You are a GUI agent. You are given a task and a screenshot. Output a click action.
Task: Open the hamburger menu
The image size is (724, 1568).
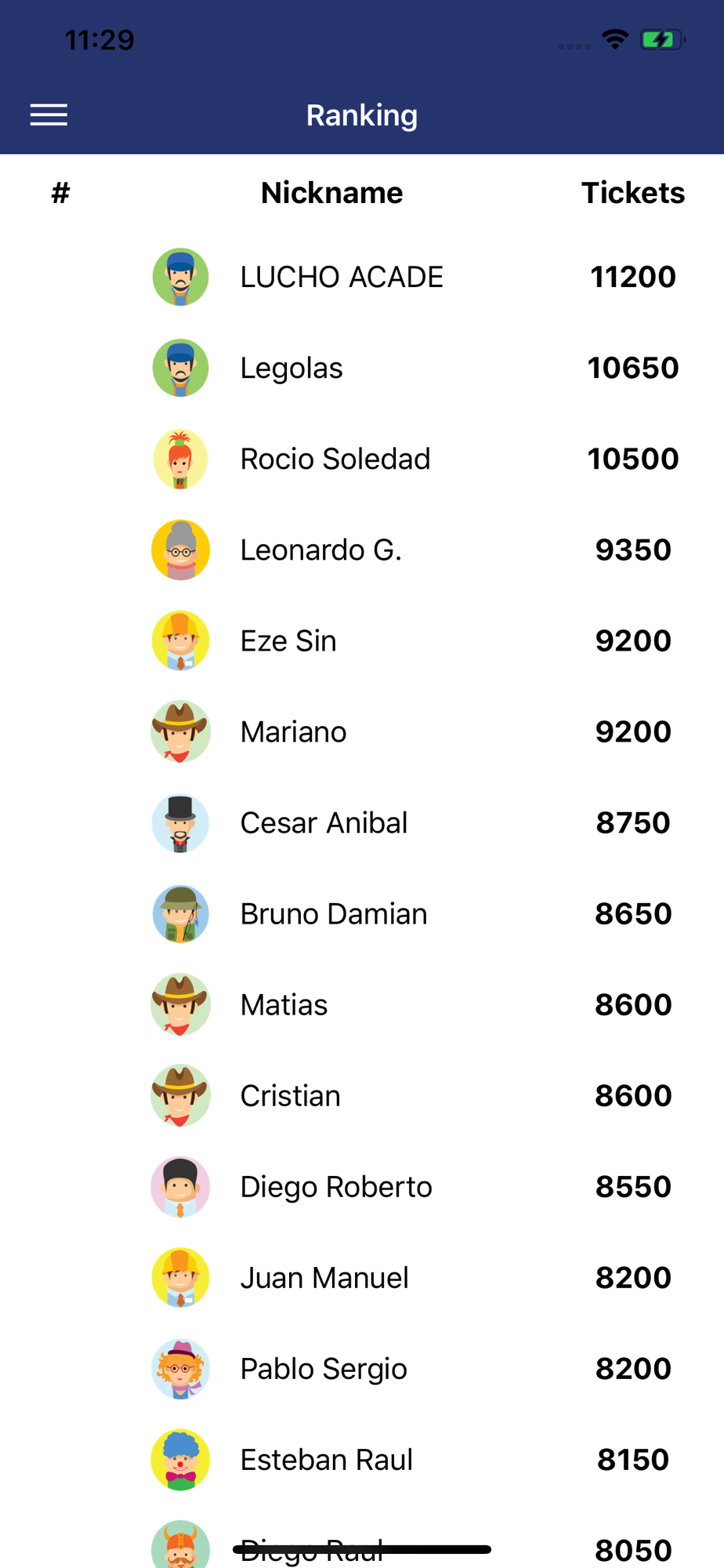pos(49,115)
